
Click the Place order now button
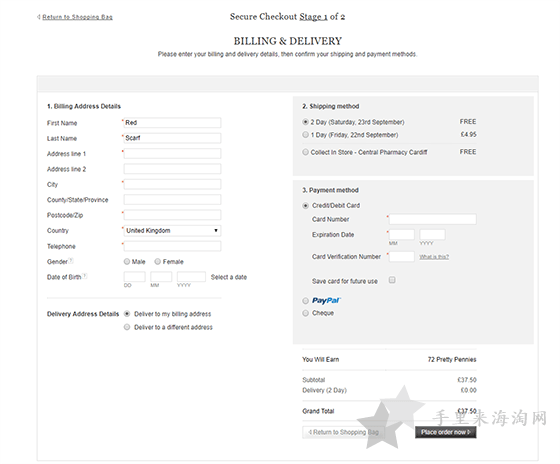point(445,432)
